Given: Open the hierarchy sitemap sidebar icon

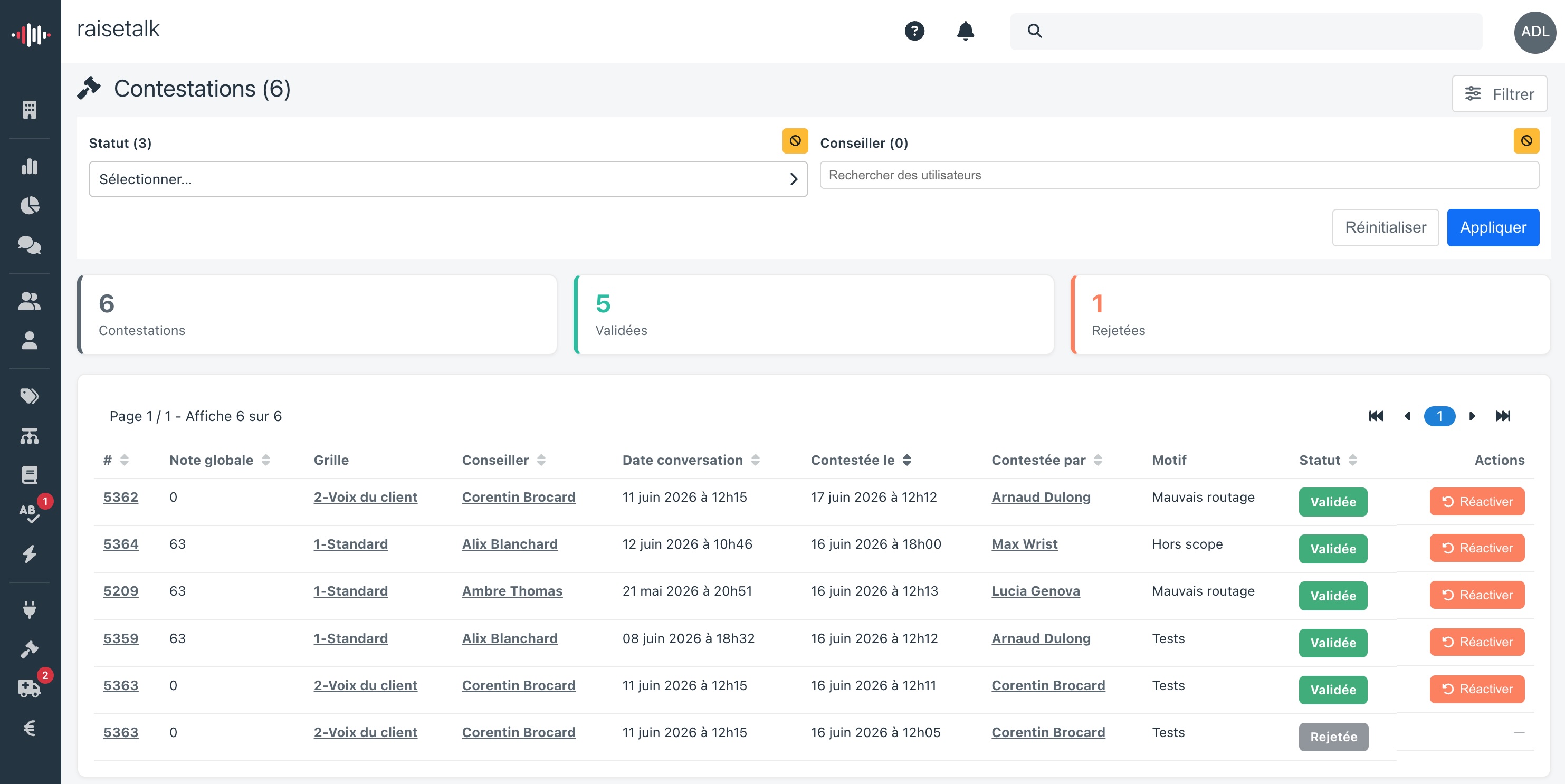Looking at the screenshot, I should [x=29, y=435].
